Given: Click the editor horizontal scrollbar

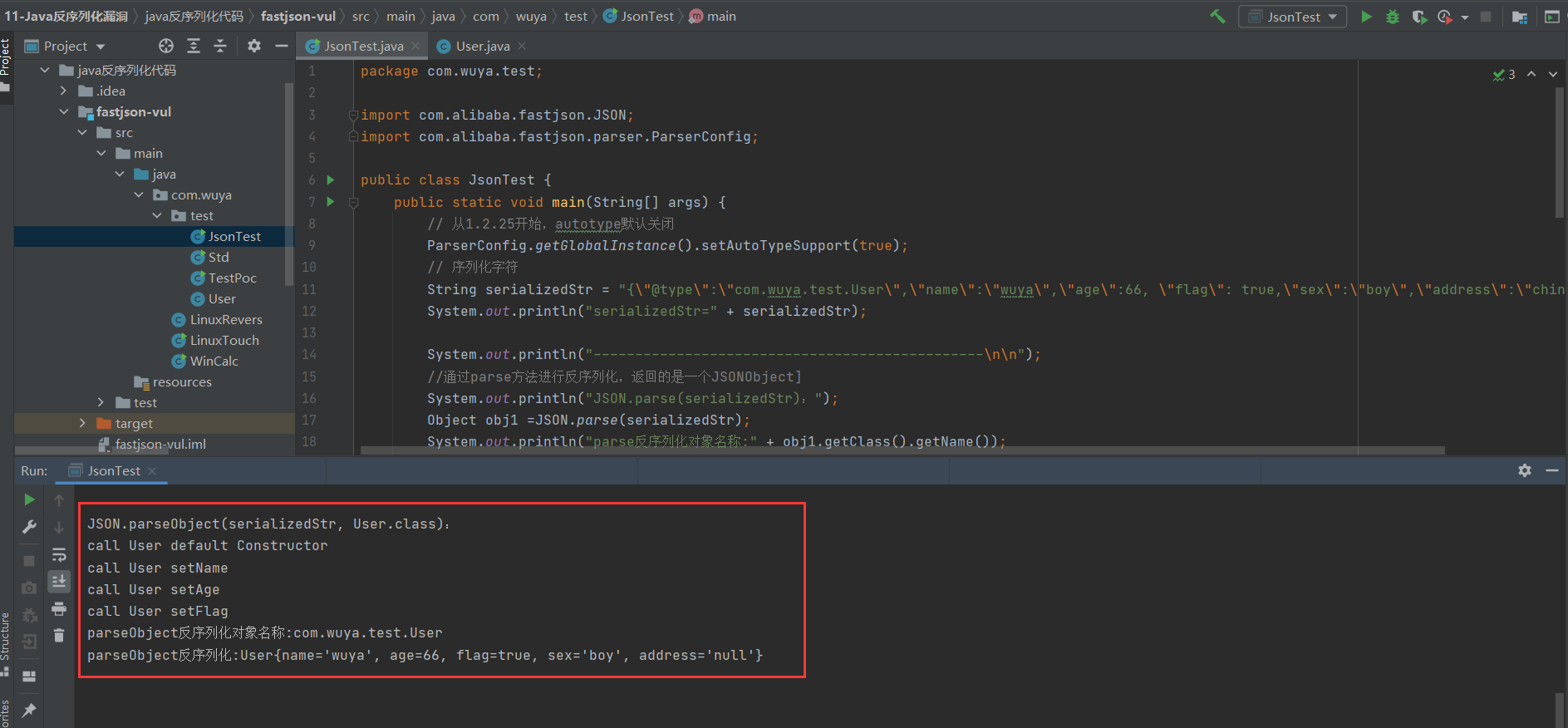Looking at the screenshot, I should point(903,450).
